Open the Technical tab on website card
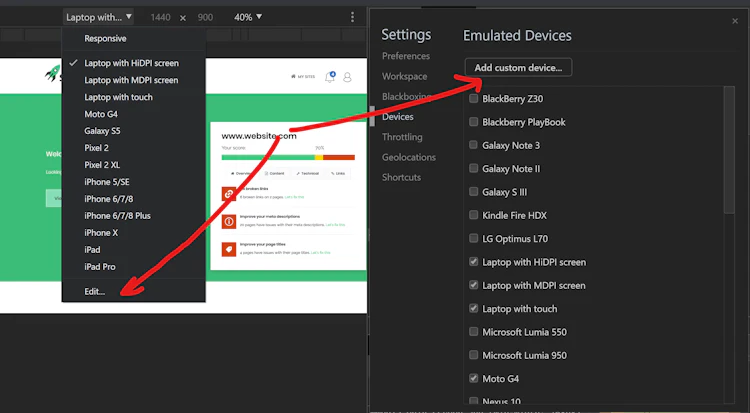The width and height of the screenshot is (750, 413). coord(308,173)
